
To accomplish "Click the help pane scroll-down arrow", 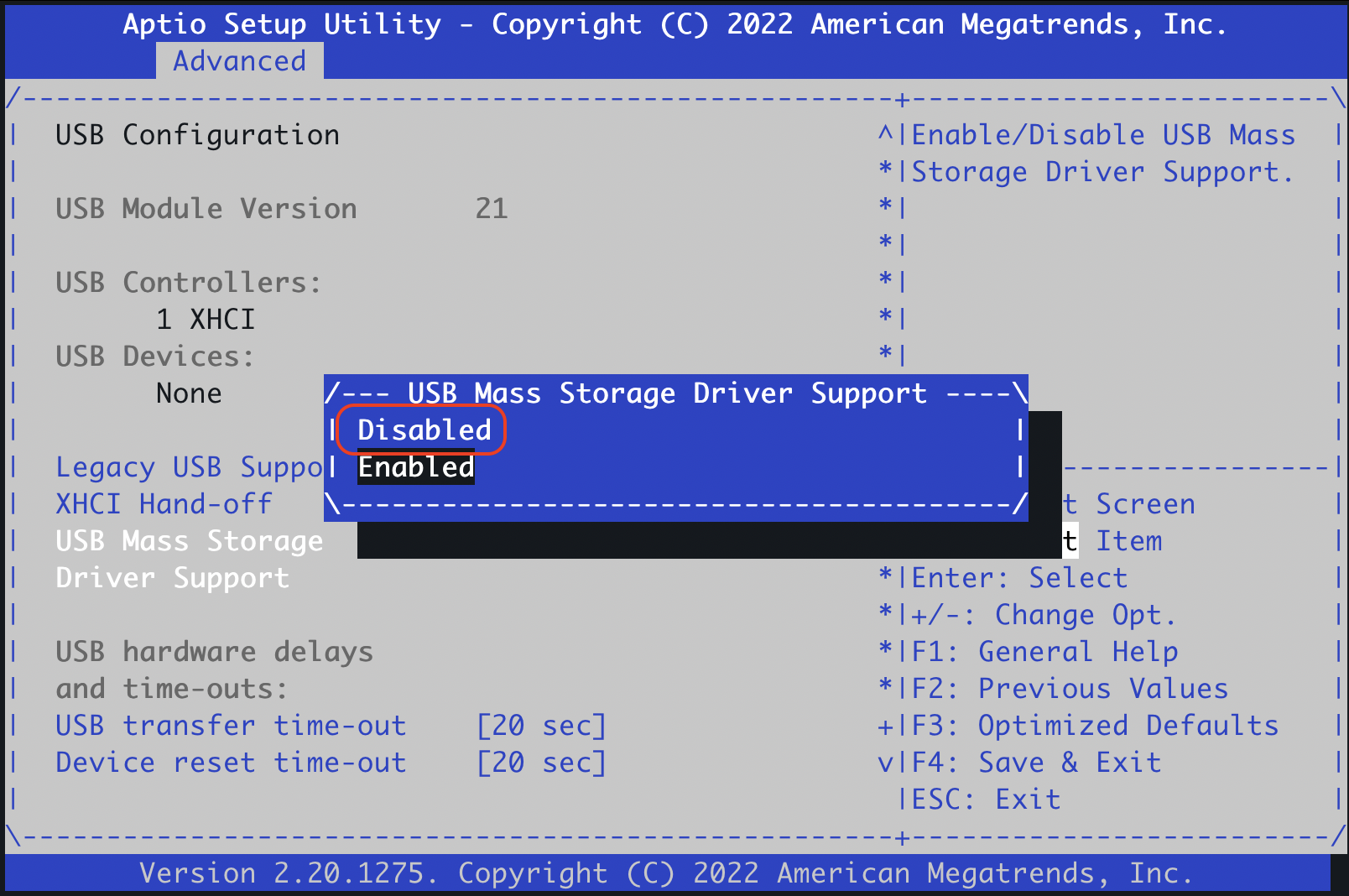I will [x=885, y=763].
